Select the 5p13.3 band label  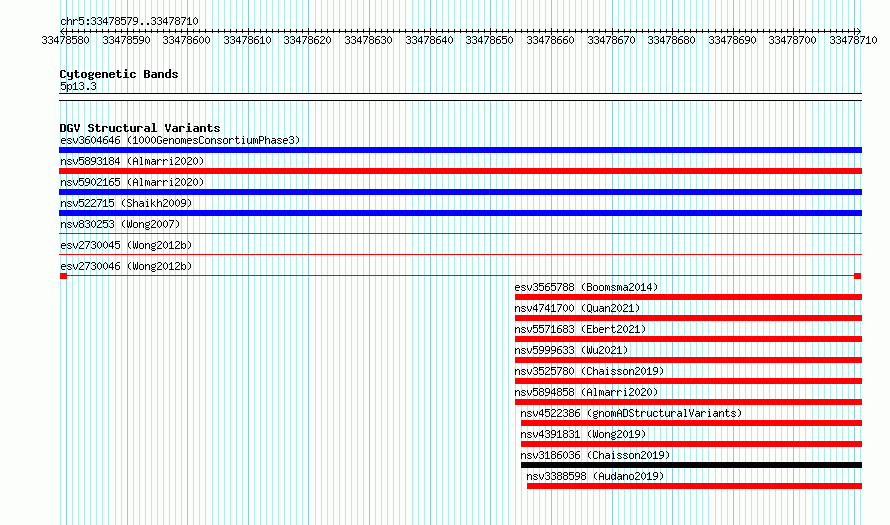[78, 86]
